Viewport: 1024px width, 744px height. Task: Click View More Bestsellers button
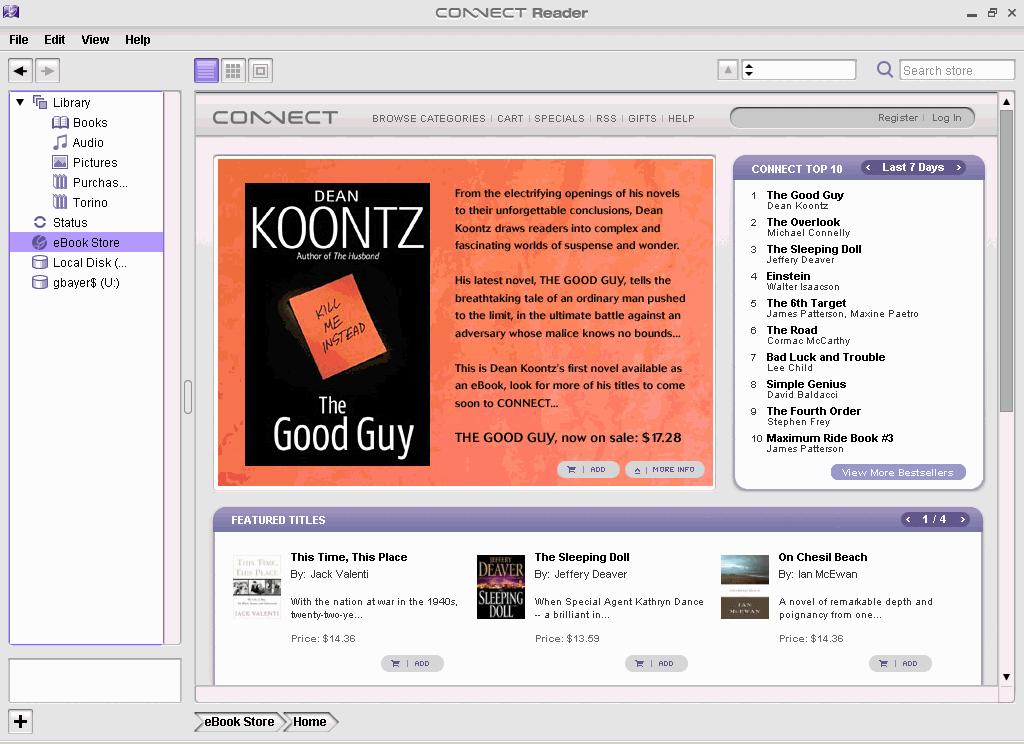(897, 472)
